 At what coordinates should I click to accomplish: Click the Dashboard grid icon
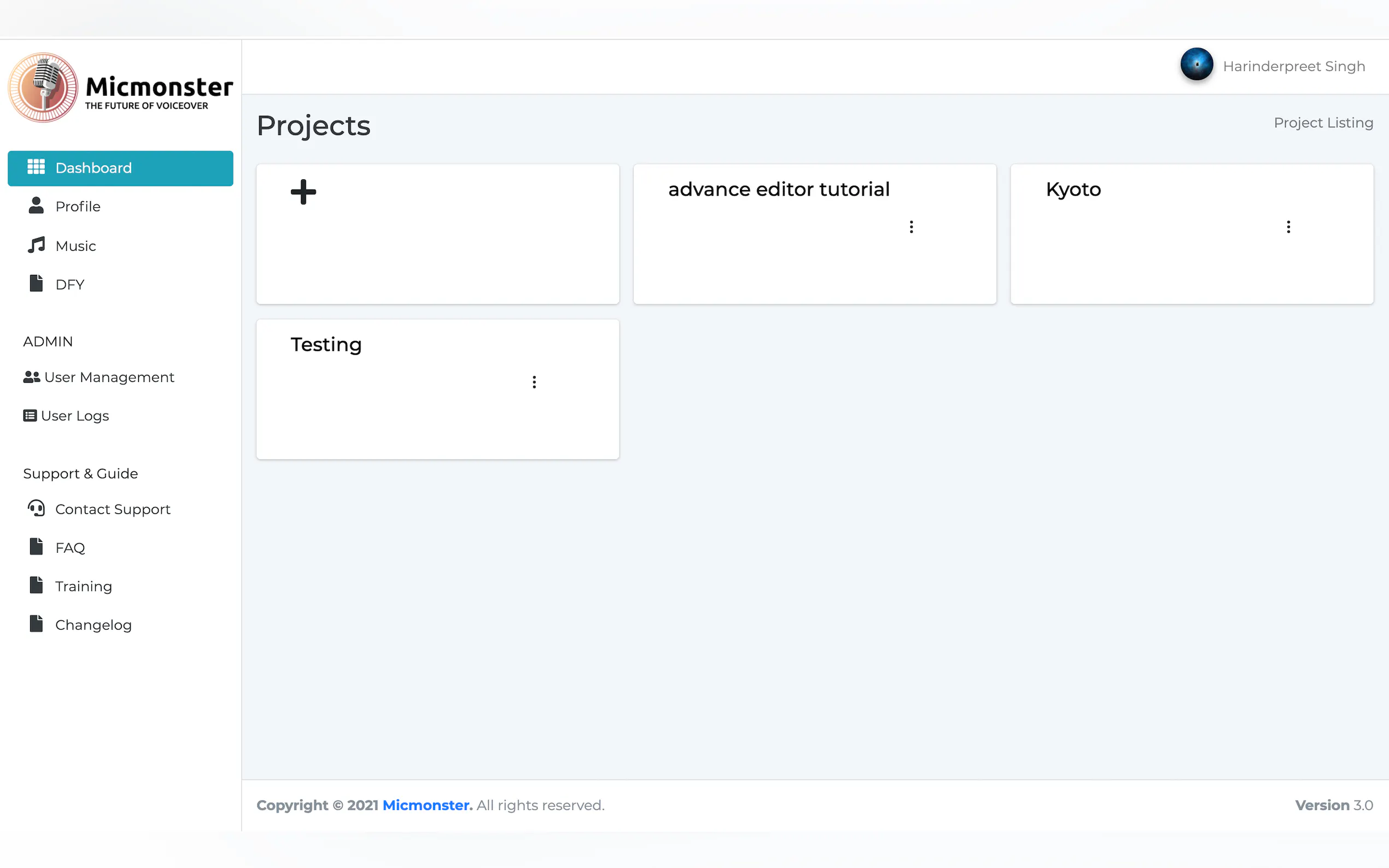[x=36, y=167]
